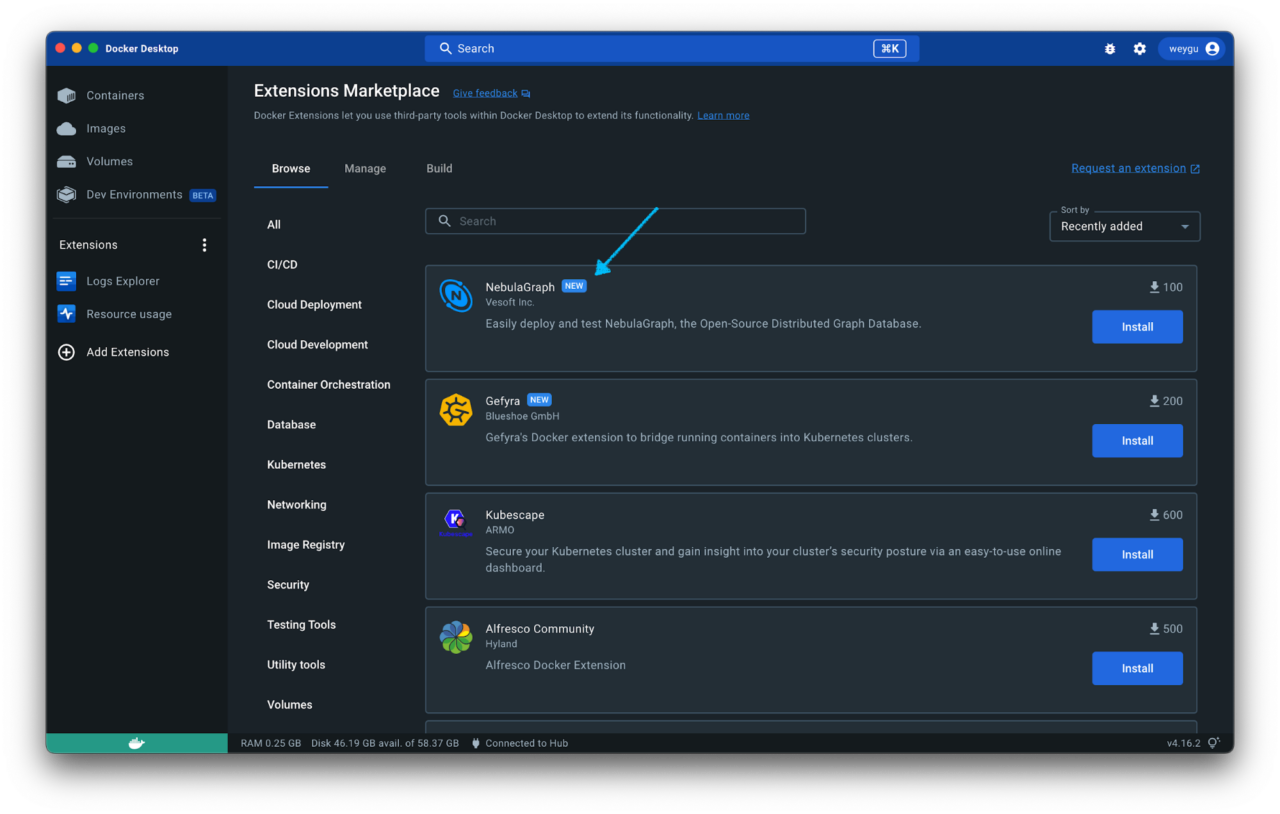Launch the Logs Explorer extension
The width and height of the screenshot is (1280, 814).
(x=122, y=281)
